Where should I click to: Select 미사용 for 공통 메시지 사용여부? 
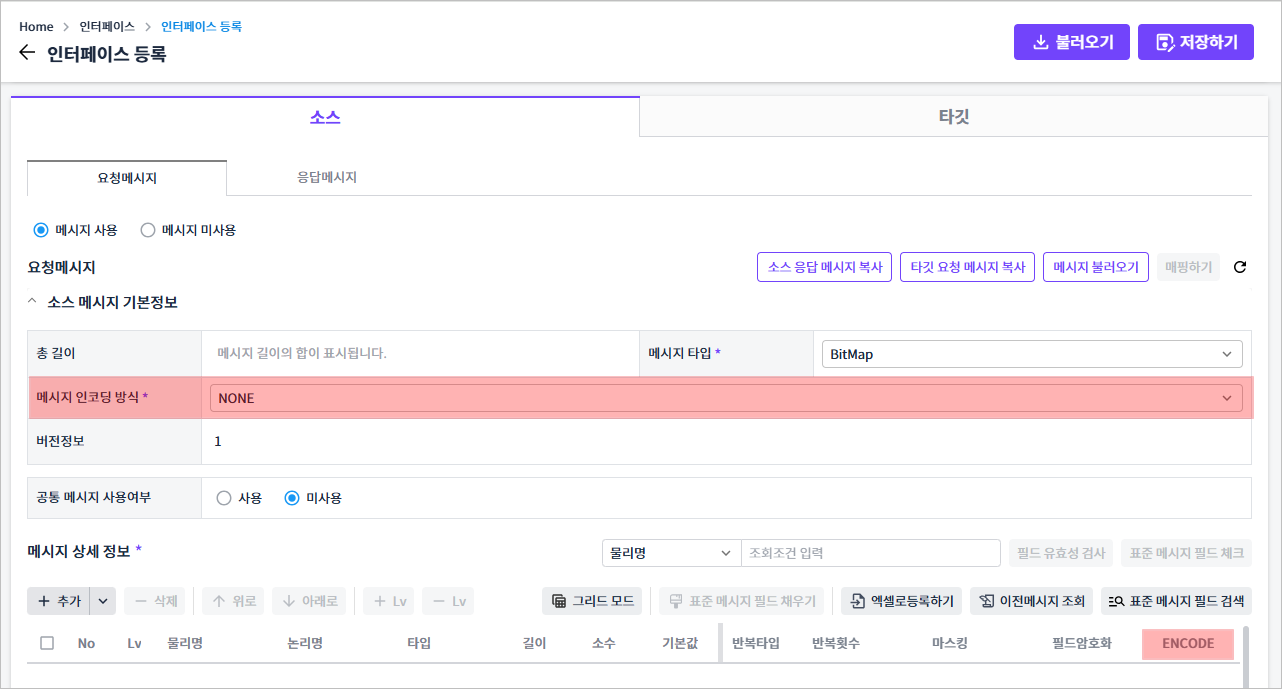tap(292, 498)
